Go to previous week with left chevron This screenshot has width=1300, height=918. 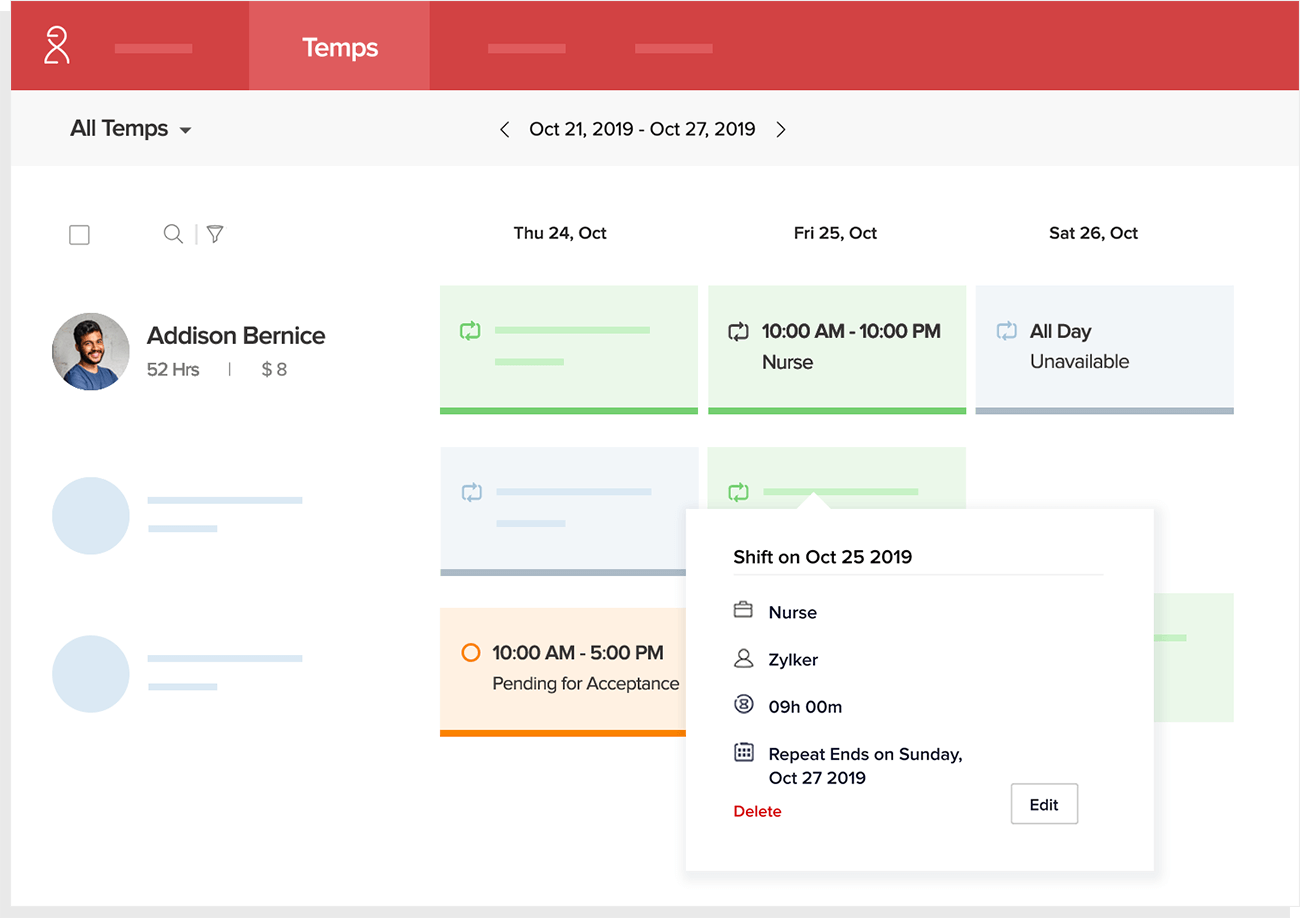[505, 129]
